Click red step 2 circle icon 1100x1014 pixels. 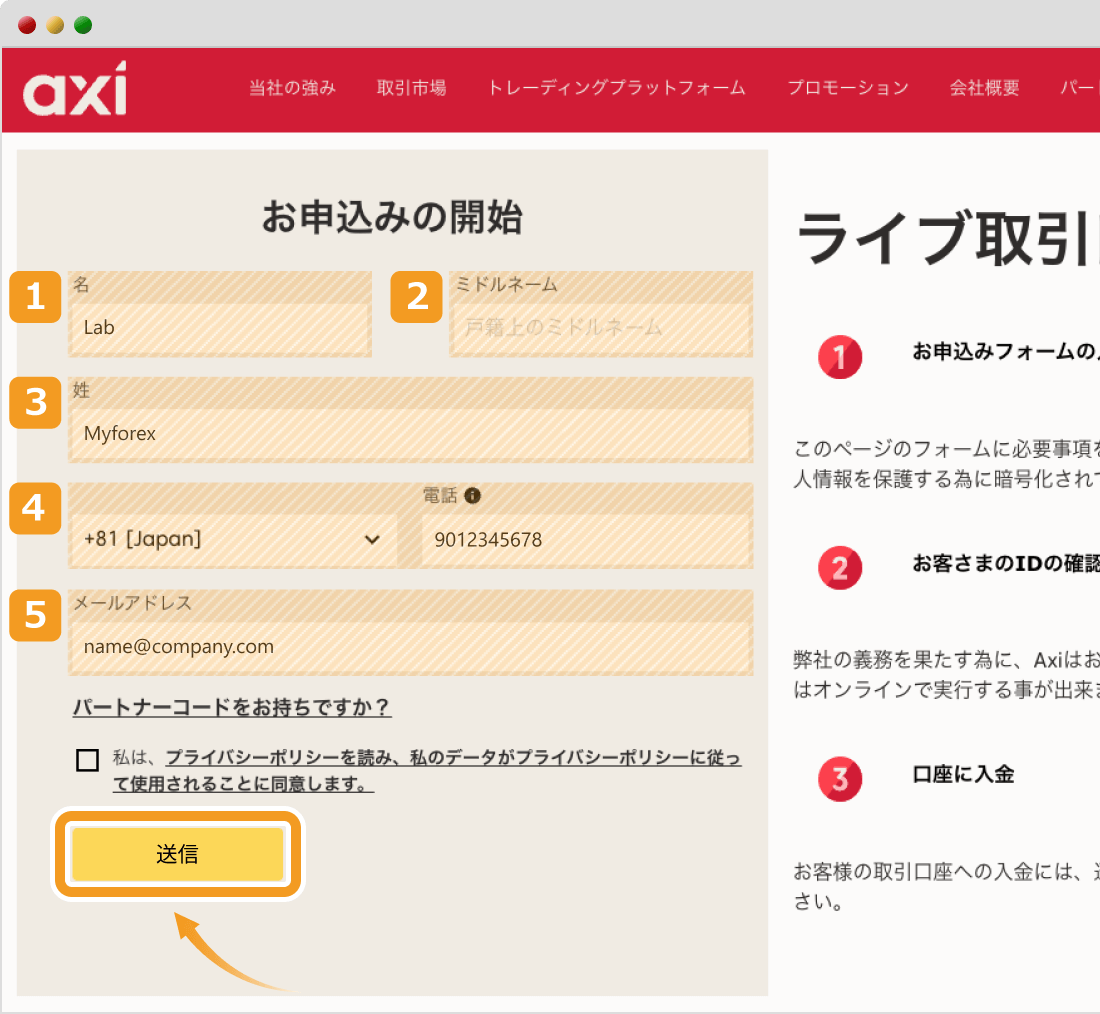(x=840, y=569)
